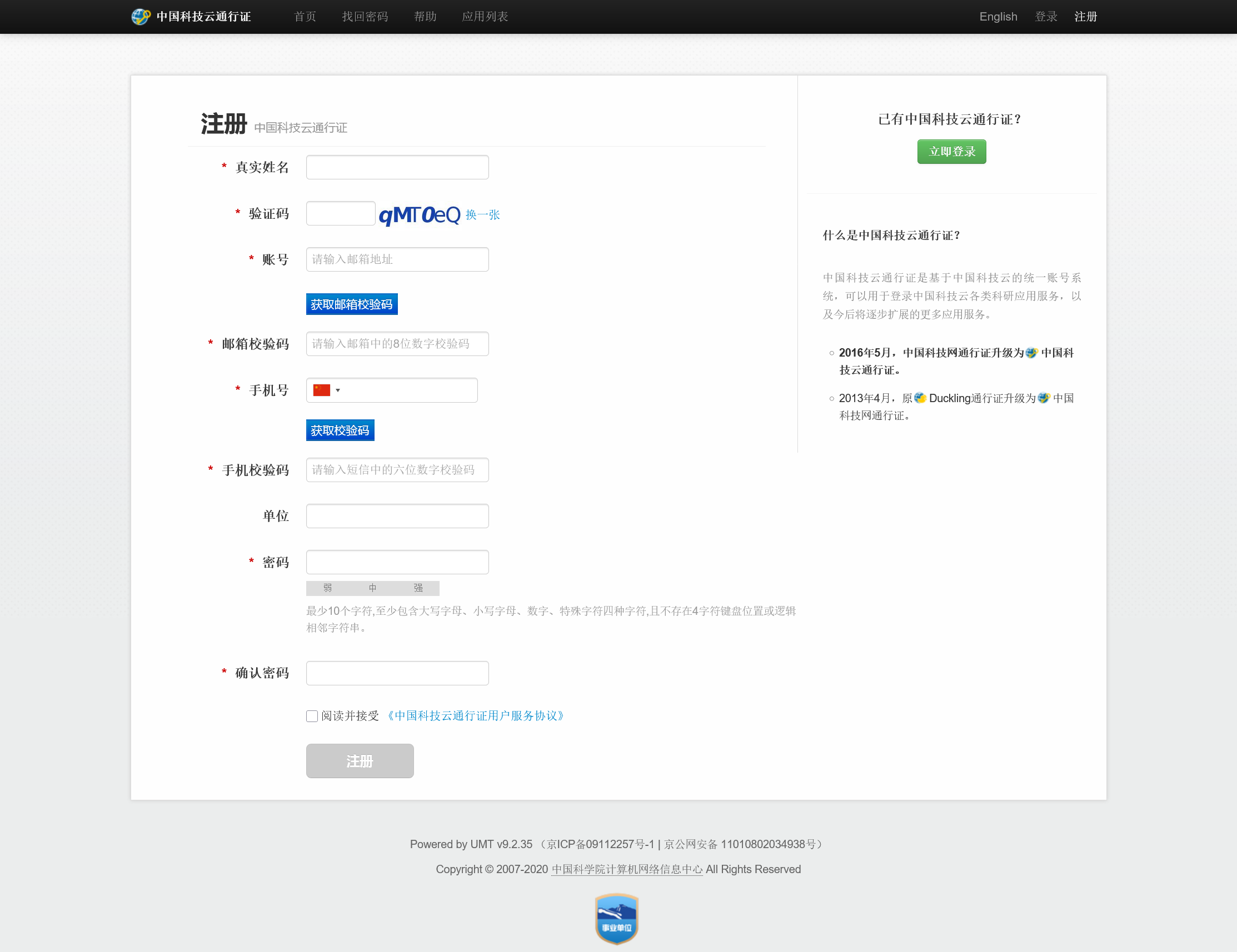Click the grey 注册 submit button
Screen dimensions: 1237x952
pos(360,761)
